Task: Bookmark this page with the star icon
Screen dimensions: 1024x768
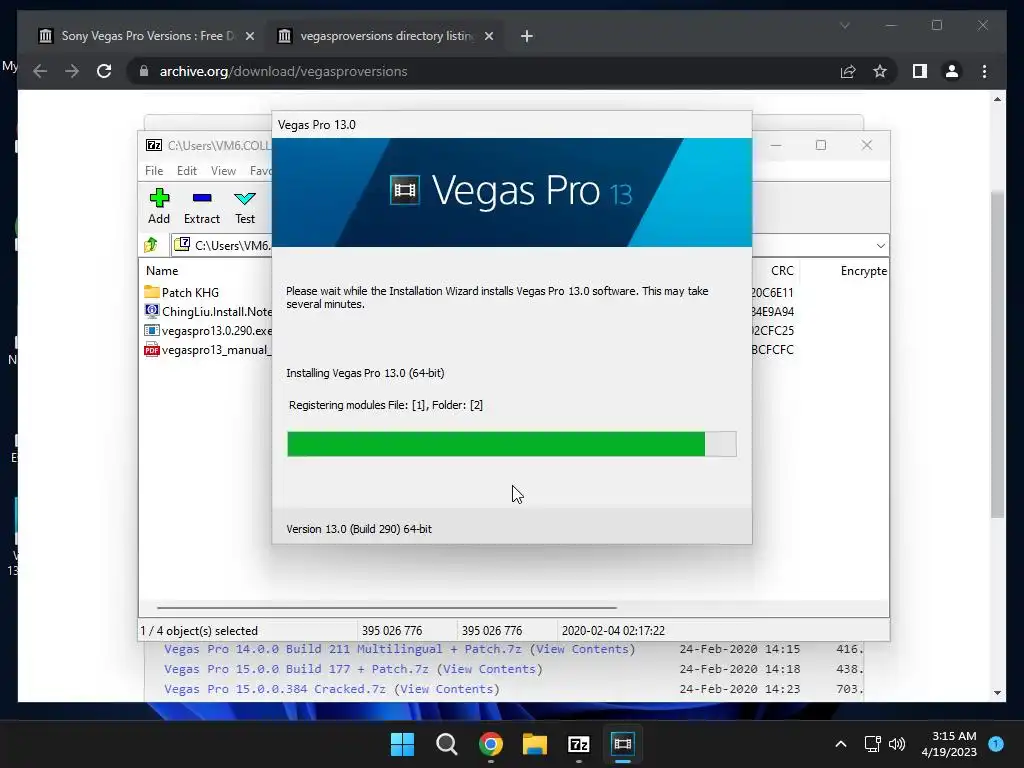Action: point(880,71)
